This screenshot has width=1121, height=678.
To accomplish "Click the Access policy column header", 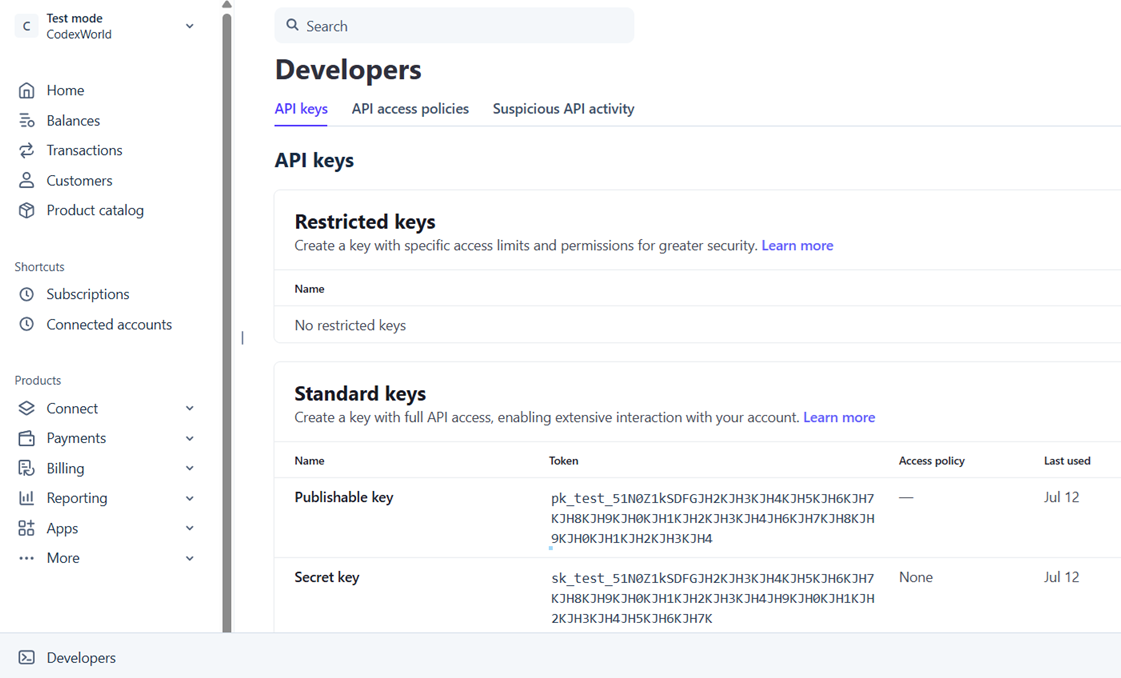I will coord(932,461).
